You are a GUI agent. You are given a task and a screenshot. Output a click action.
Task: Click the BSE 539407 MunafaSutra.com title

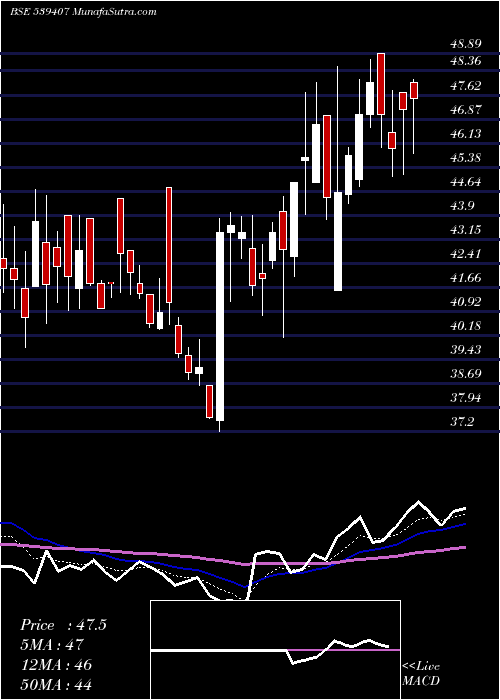[x=83, y=12]
